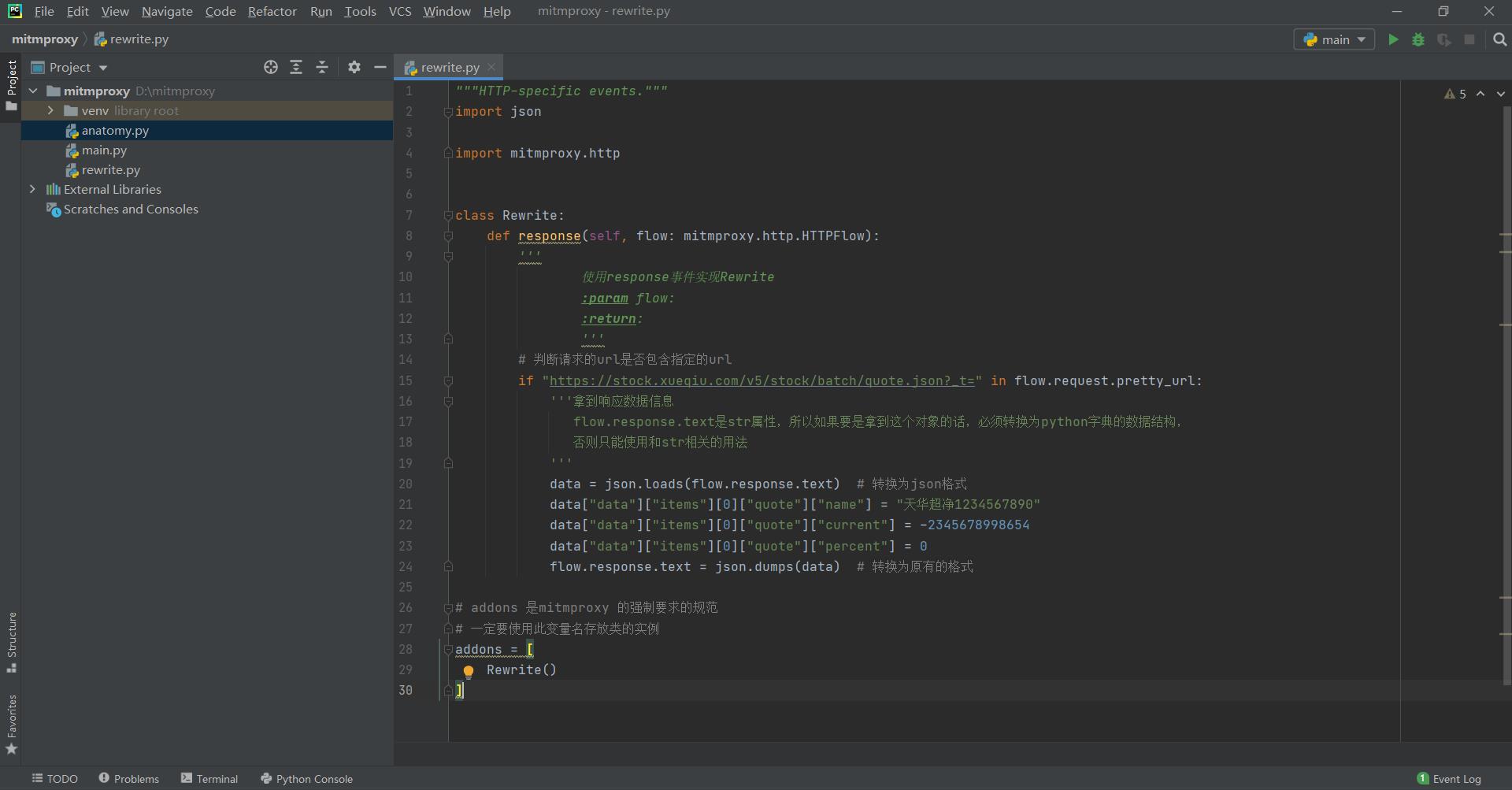The image size is (1512, 790).
Task: Open the Tools menu
Action: tap(360, 11)
